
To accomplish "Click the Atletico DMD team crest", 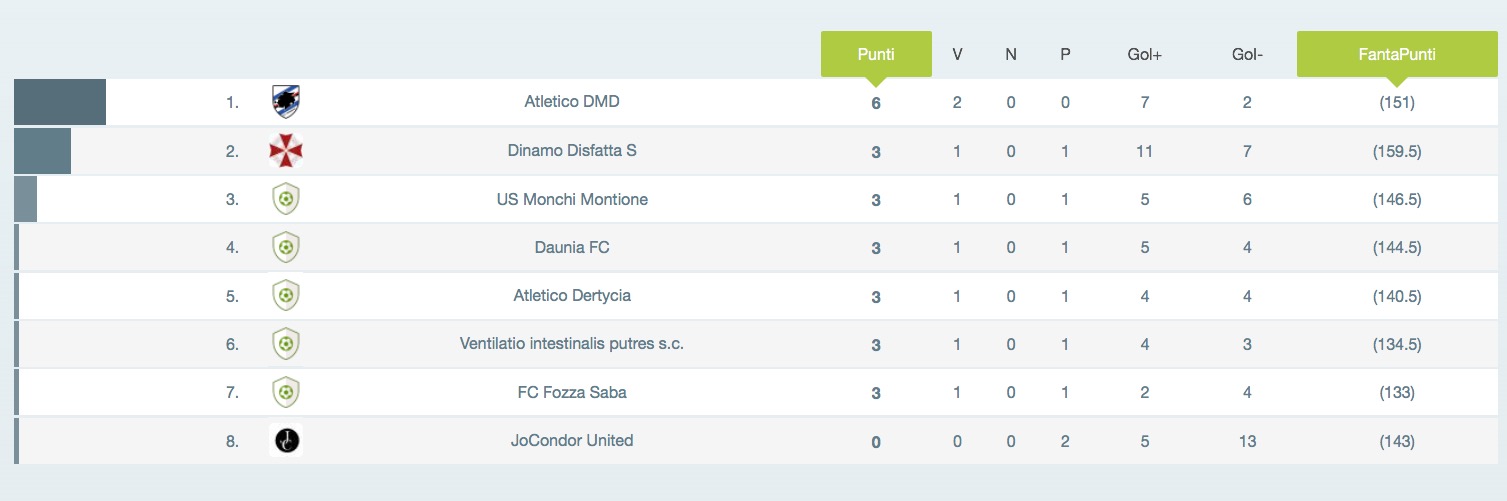I will (286, 102).
